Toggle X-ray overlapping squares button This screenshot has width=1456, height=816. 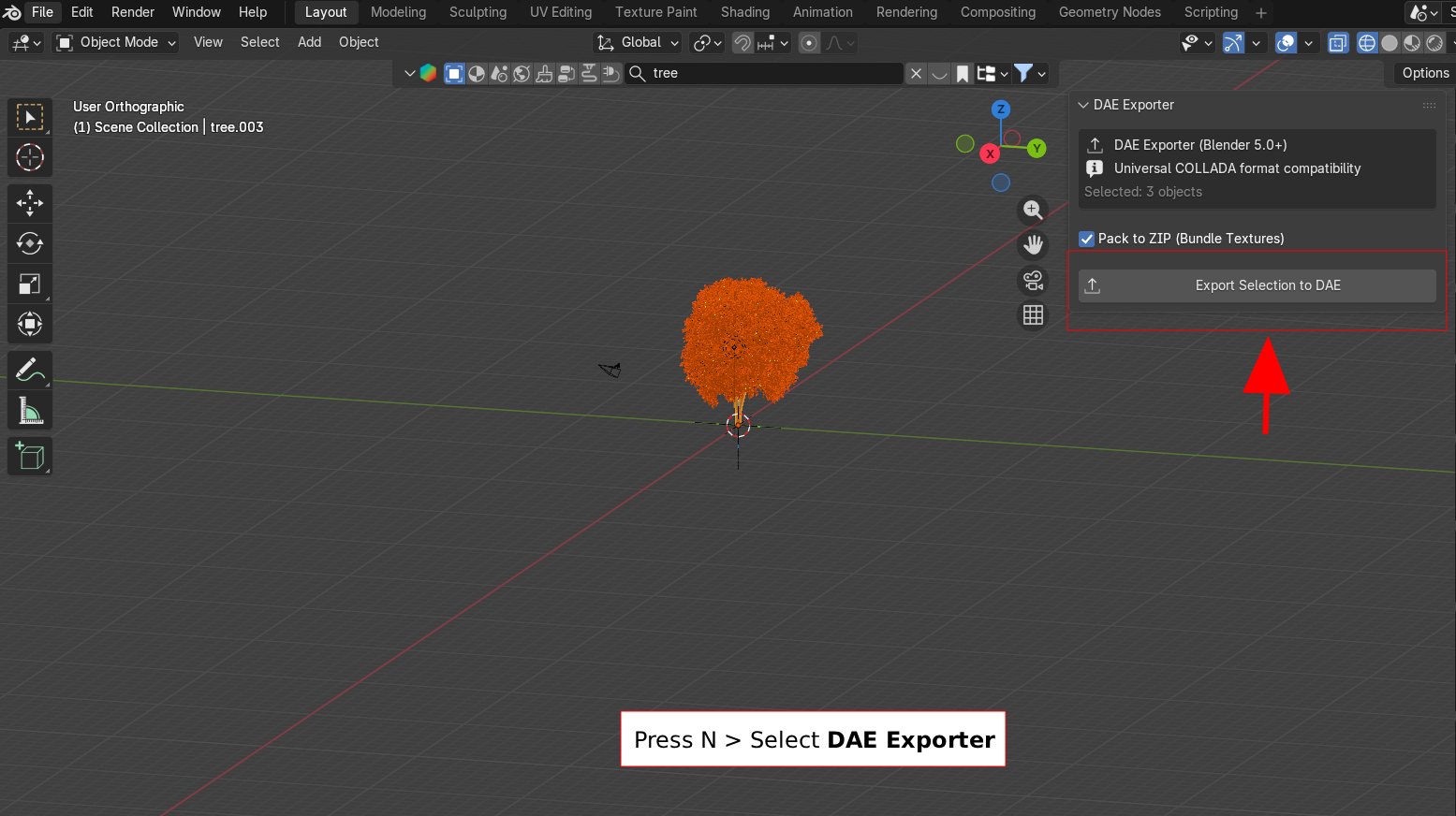pos(1339,42)
